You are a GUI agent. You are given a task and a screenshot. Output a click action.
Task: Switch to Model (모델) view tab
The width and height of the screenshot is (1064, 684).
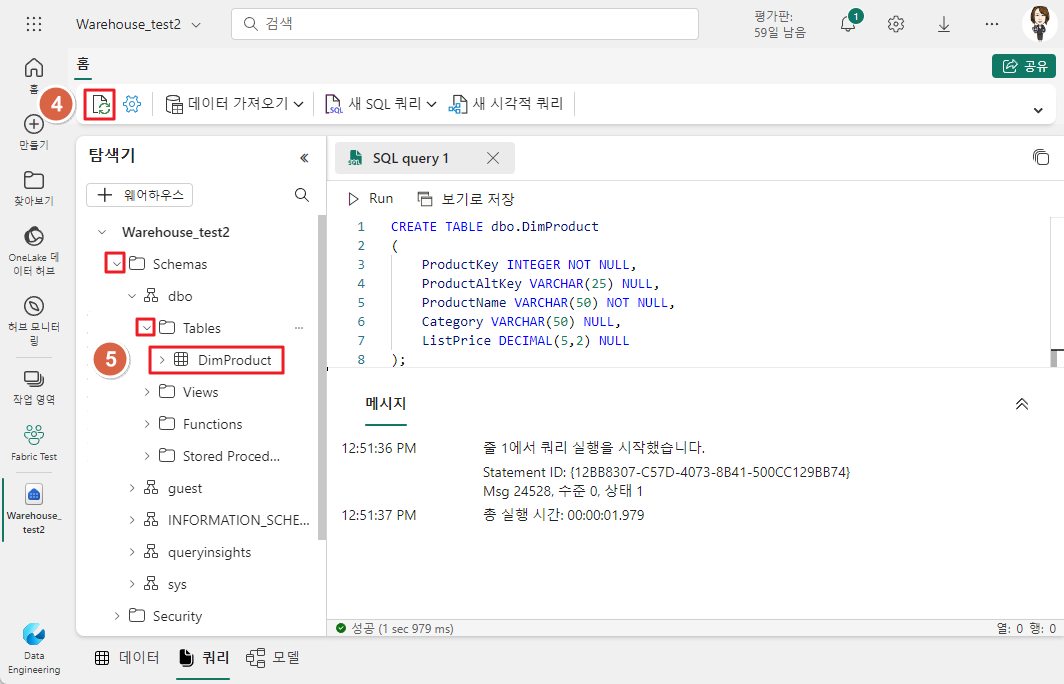click(273, 657)
